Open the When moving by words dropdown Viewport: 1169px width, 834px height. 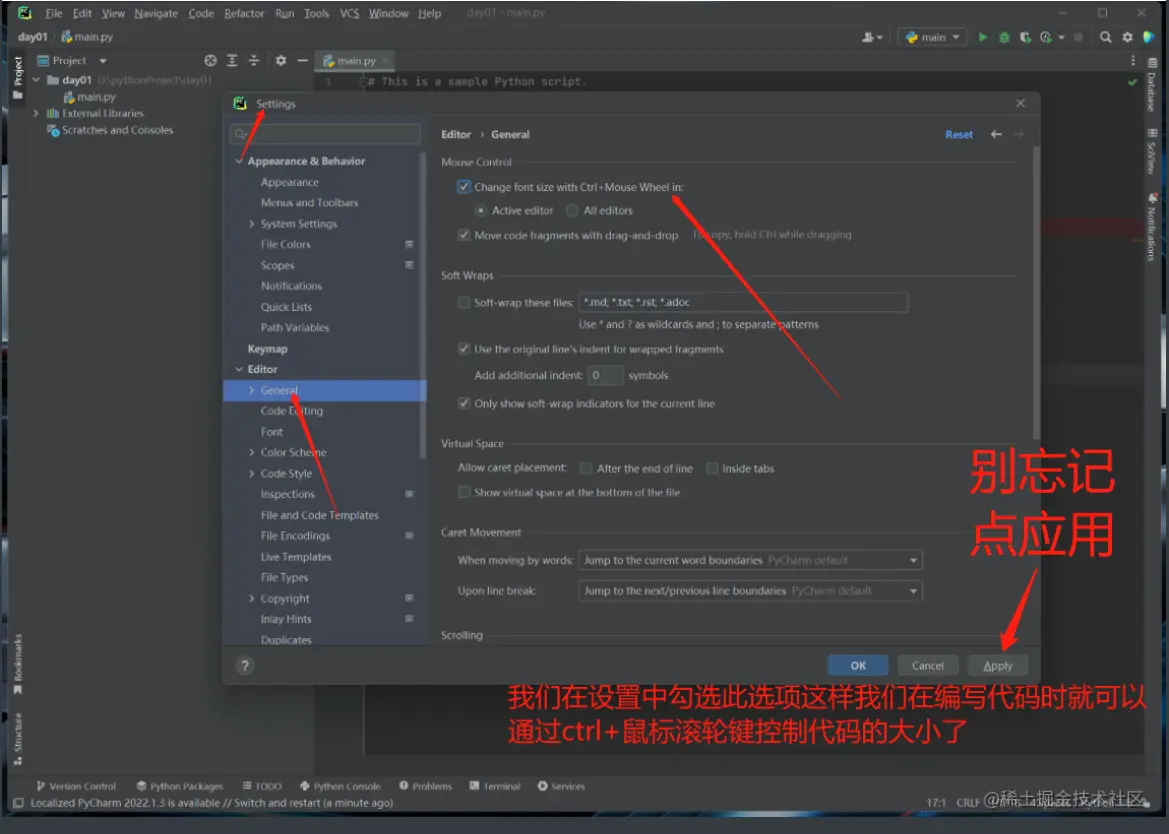click(x=750, y=560)
